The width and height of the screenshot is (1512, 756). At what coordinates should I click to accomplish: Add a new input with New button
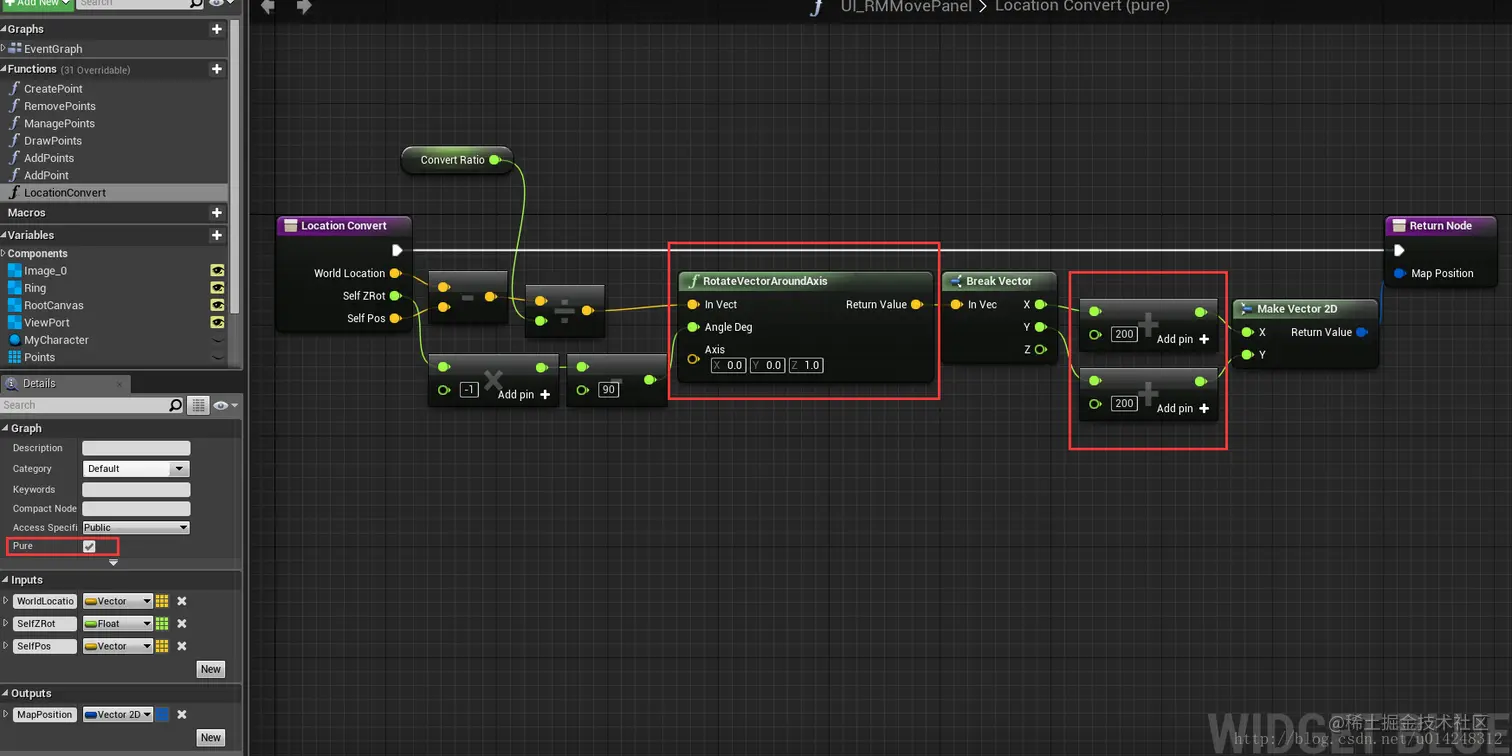[x=210, y=669]
